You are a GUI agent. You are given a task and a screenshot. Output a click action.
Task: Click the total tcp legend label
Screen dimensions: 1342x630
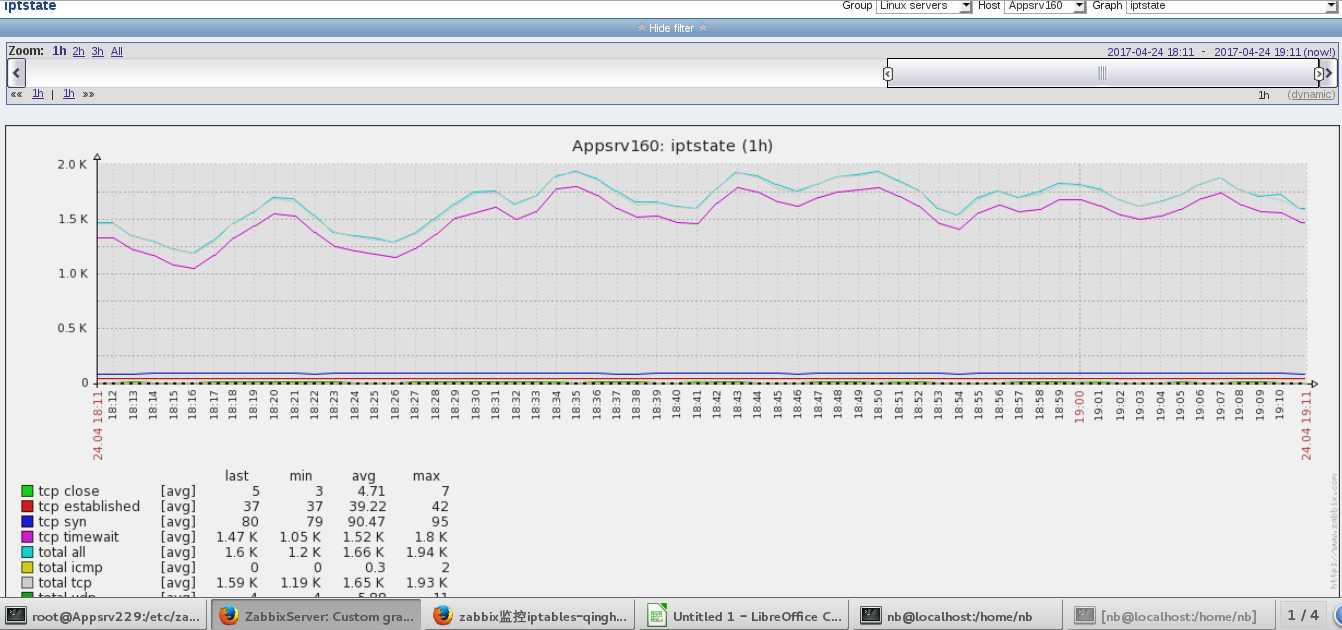click(65, 582)
